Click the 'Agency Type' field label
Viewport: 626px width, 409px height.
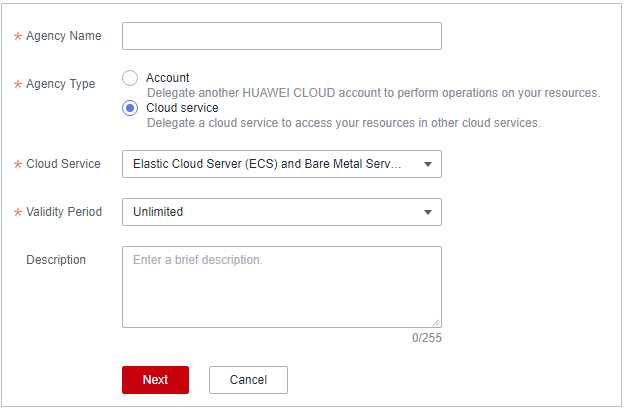61,84
